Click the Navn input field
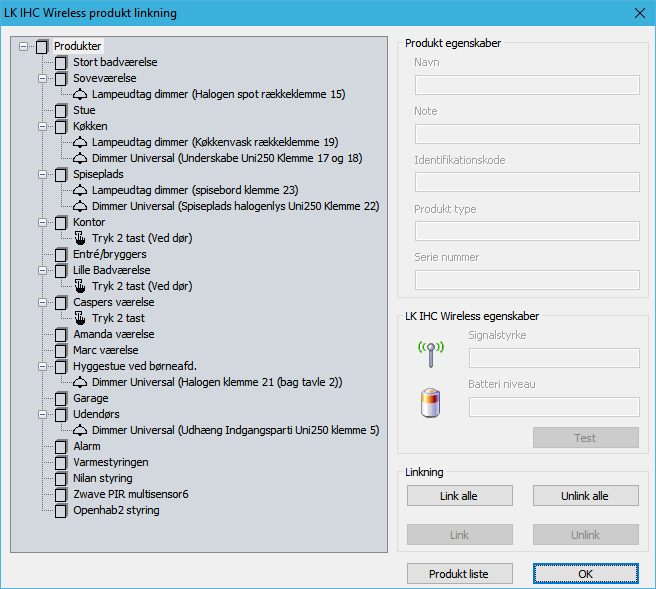Viewport: 656px width, 589px height. pos(527,85)
